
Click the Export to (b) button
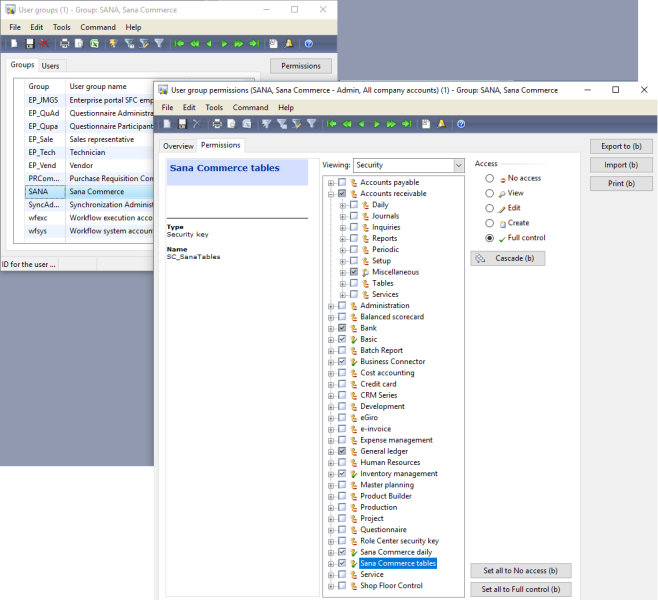point(621,146)
